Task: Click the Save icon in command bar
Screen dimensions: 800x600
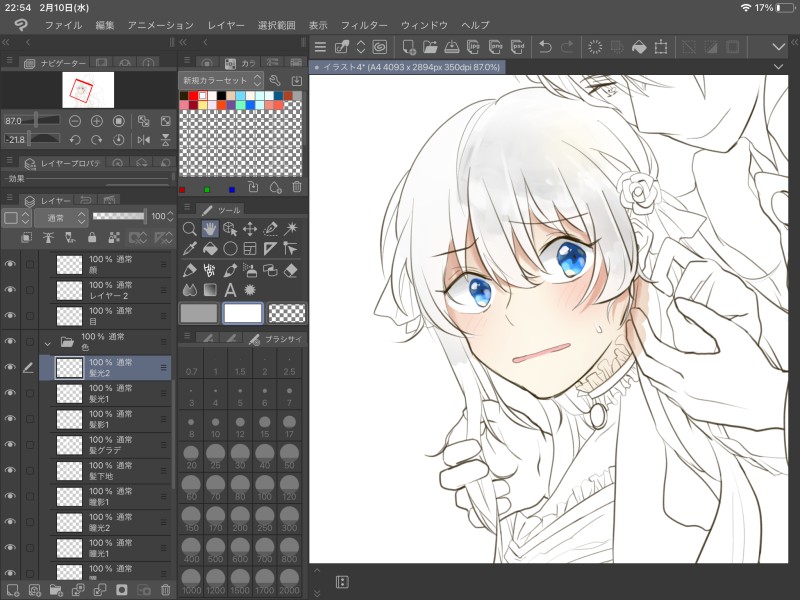Action: pyautogui.click(x=452, y=47)
